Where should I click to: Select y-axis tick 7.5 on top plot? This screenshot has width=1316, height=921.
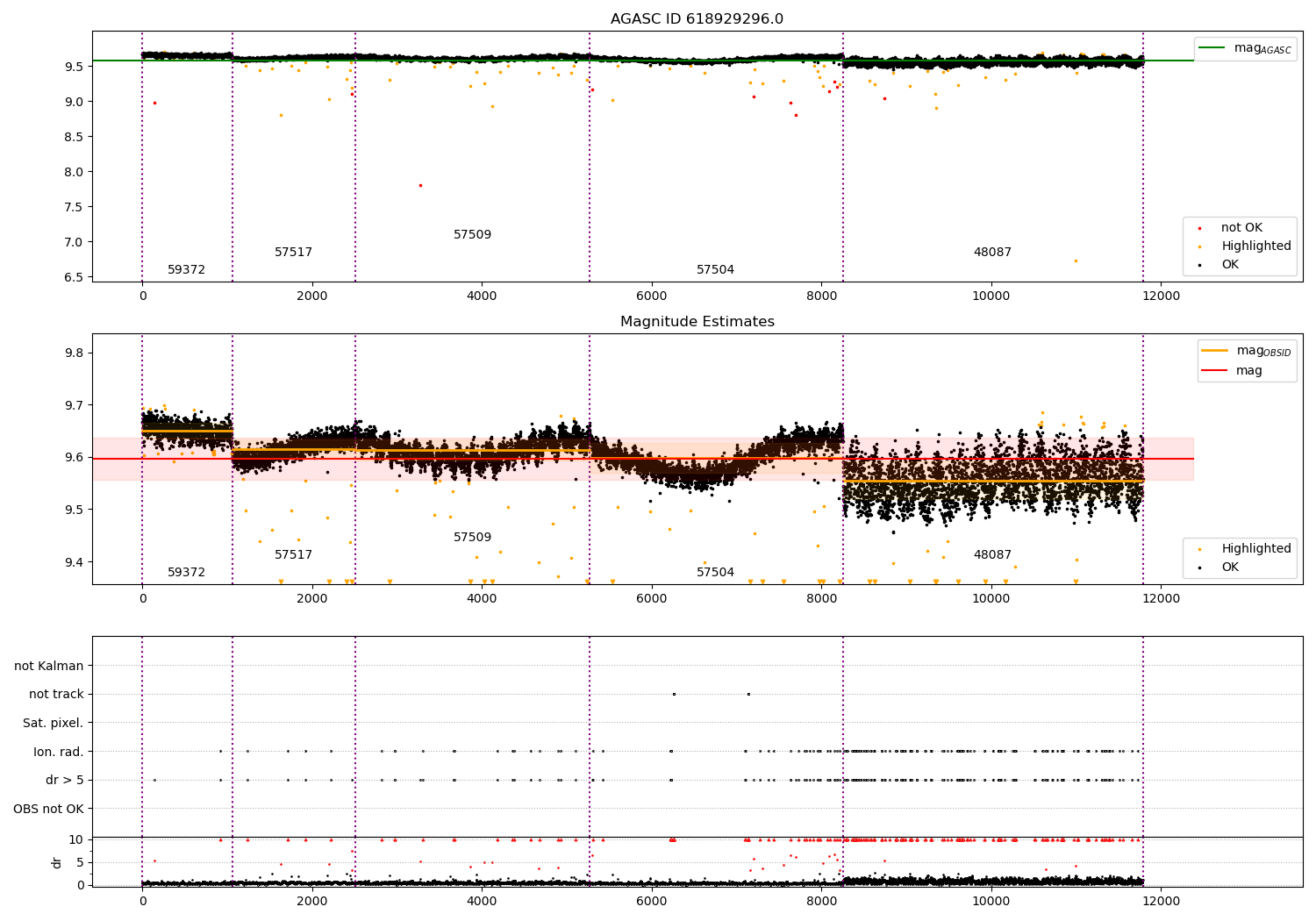74,207
